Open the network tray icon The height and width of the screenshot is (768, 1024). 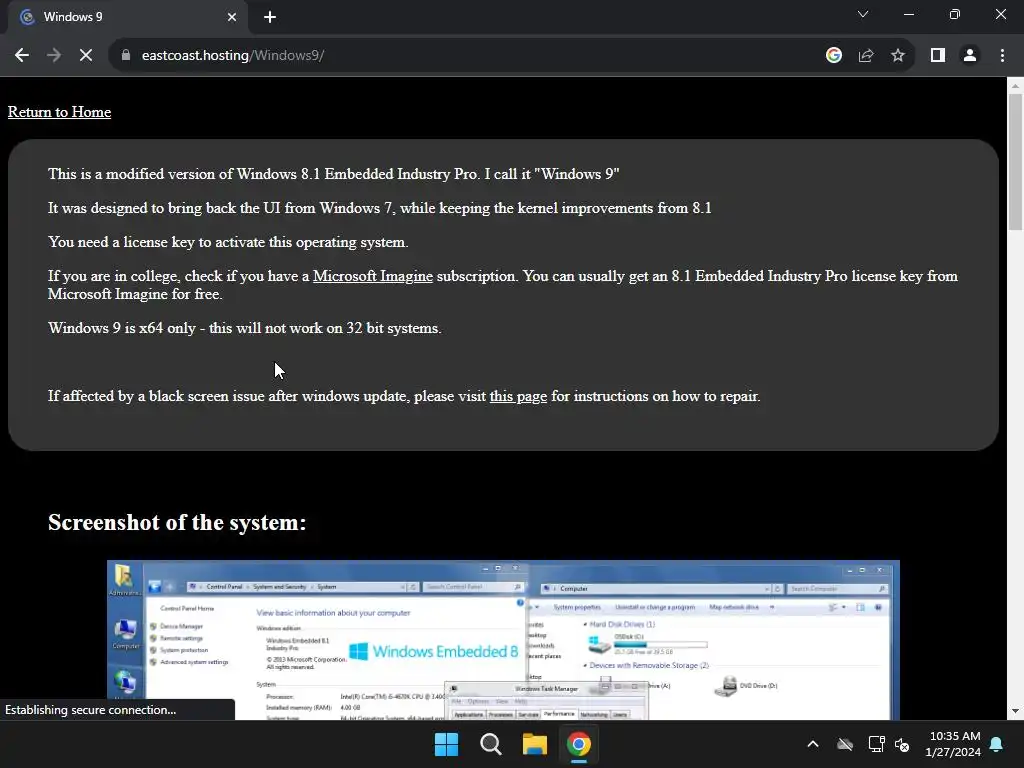click(876, 744)
